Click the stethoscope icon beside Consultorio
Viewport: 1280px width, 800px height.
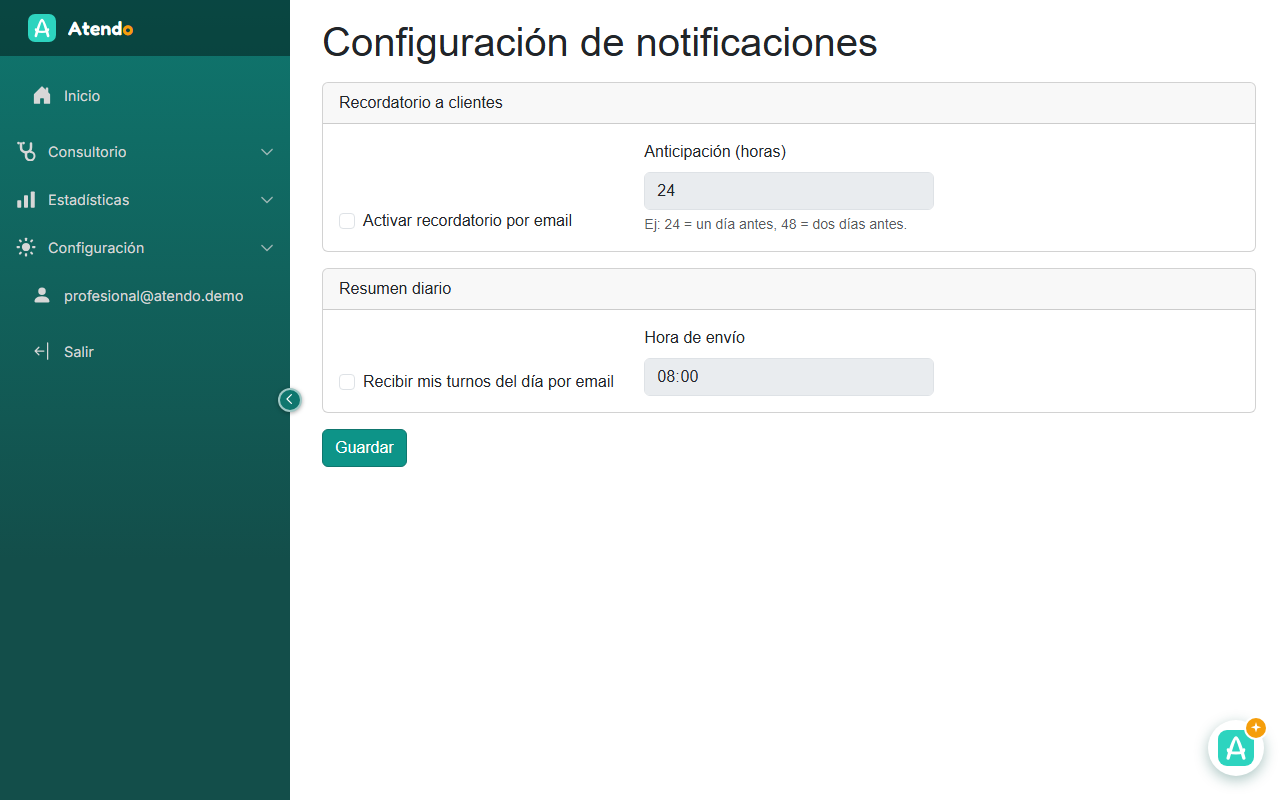[x=26, y=152]
